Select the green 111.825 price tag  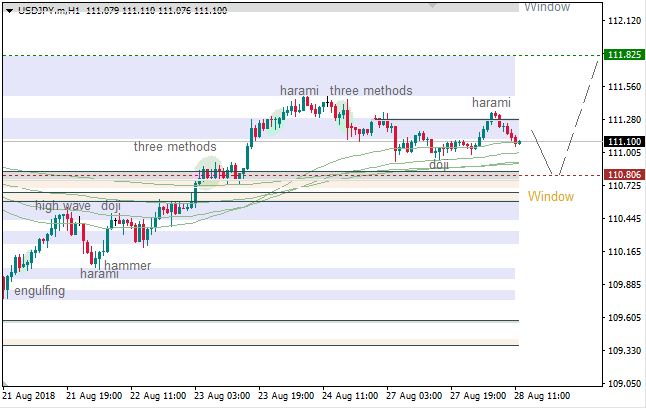point(624,55)
